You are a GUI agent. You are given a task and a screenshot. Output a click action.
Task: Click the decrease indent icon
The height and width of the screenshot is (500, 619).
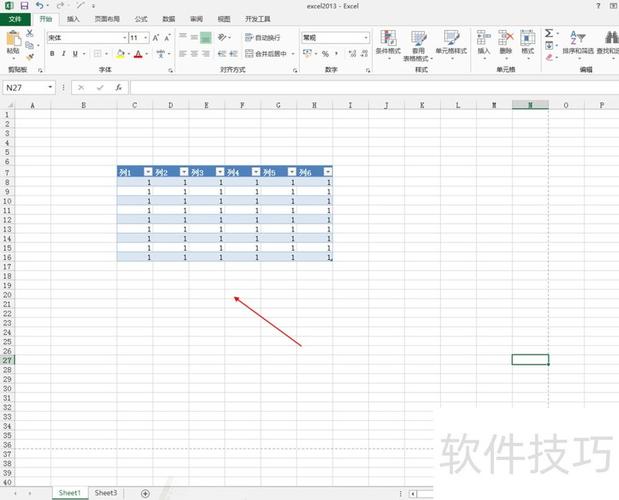click(x=222, y=54)
